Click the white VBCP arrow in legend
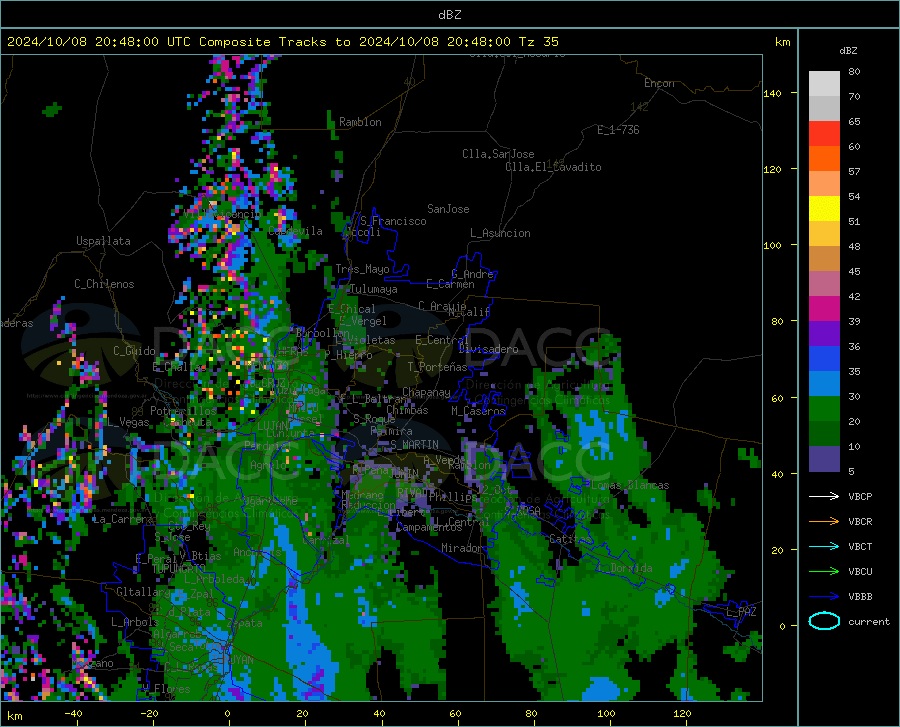This screenshot has width=900, height=727. click(x=824, y=496)
